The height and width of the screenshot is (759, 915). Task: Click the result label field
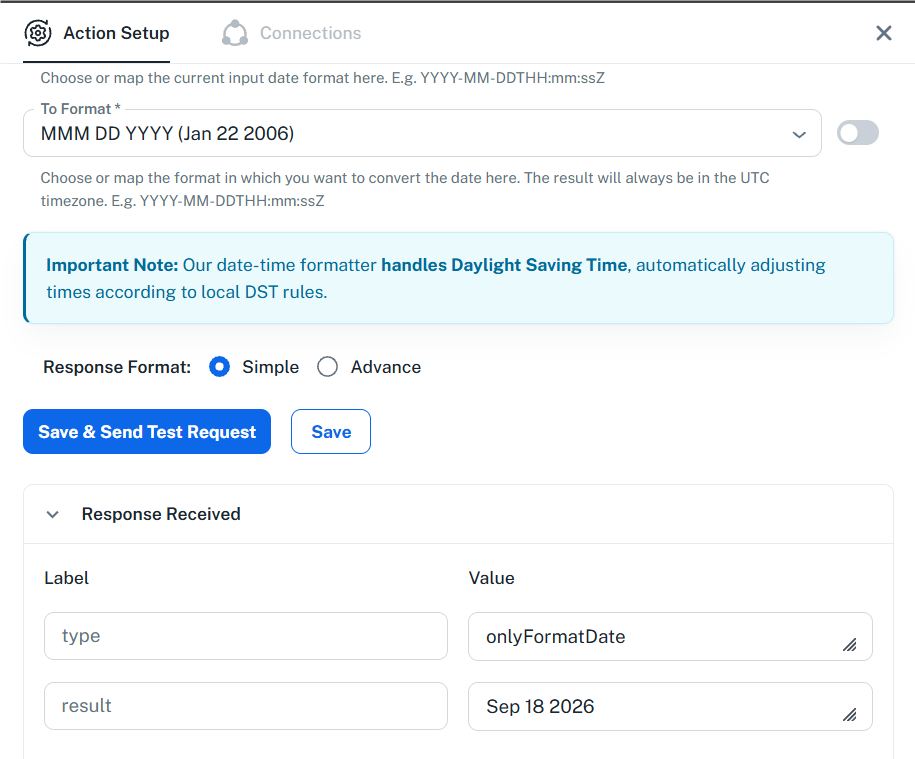coord(246,706)
